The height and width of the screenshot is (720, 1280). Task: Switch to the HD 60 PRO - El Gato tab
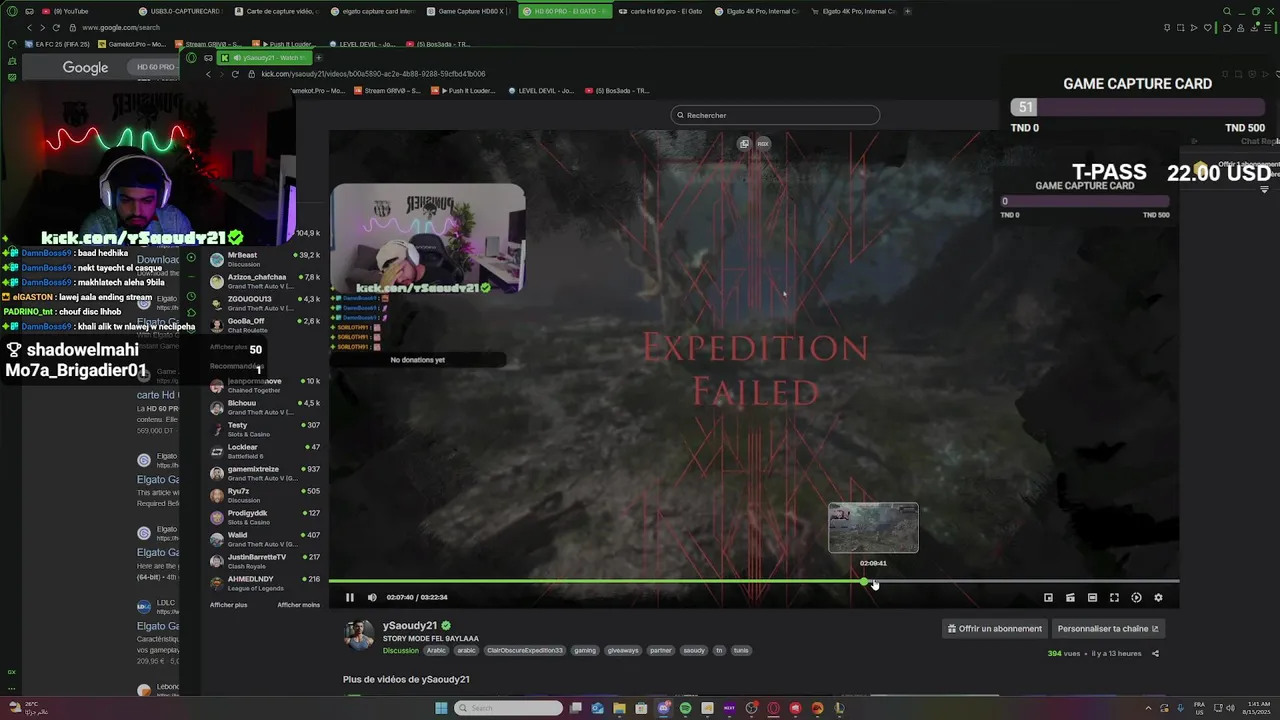(564, 11)
